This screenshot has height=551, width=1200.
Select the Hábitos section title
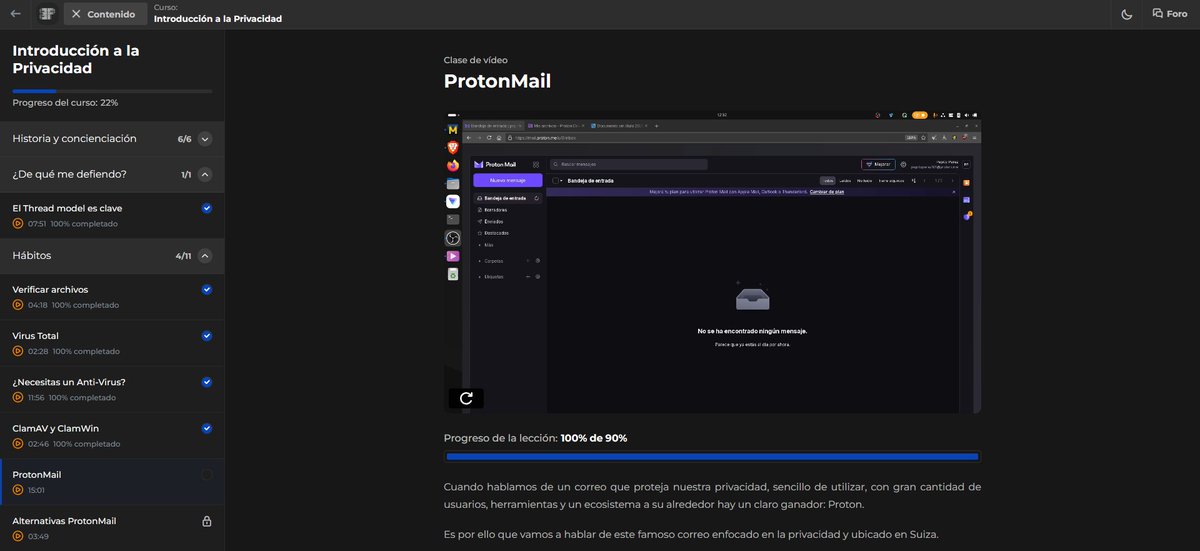(32, 256)
